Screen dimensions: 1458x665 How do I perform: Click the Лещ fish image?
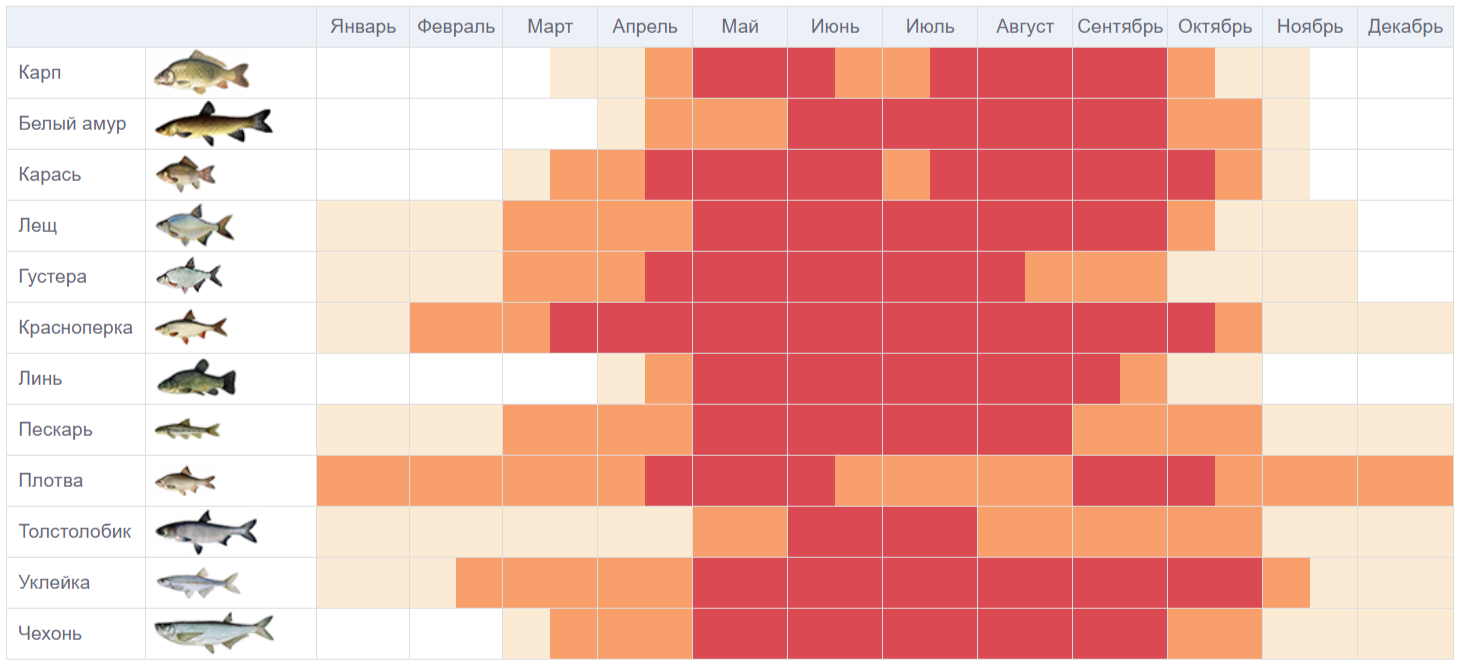[194, 226]
